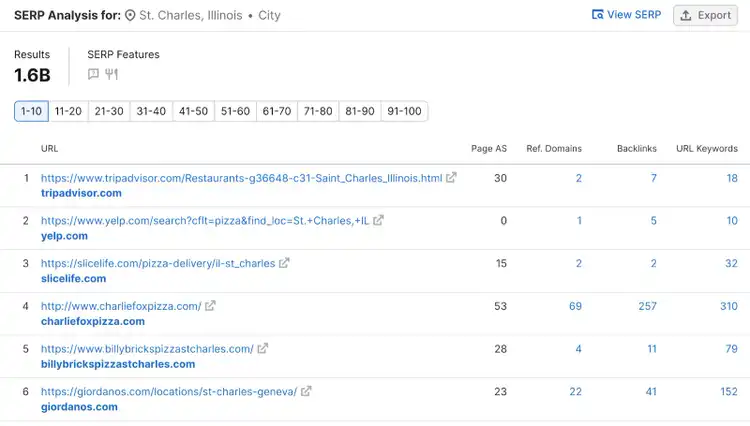Switch to the 91-100 results tab

tap(404, 111)
